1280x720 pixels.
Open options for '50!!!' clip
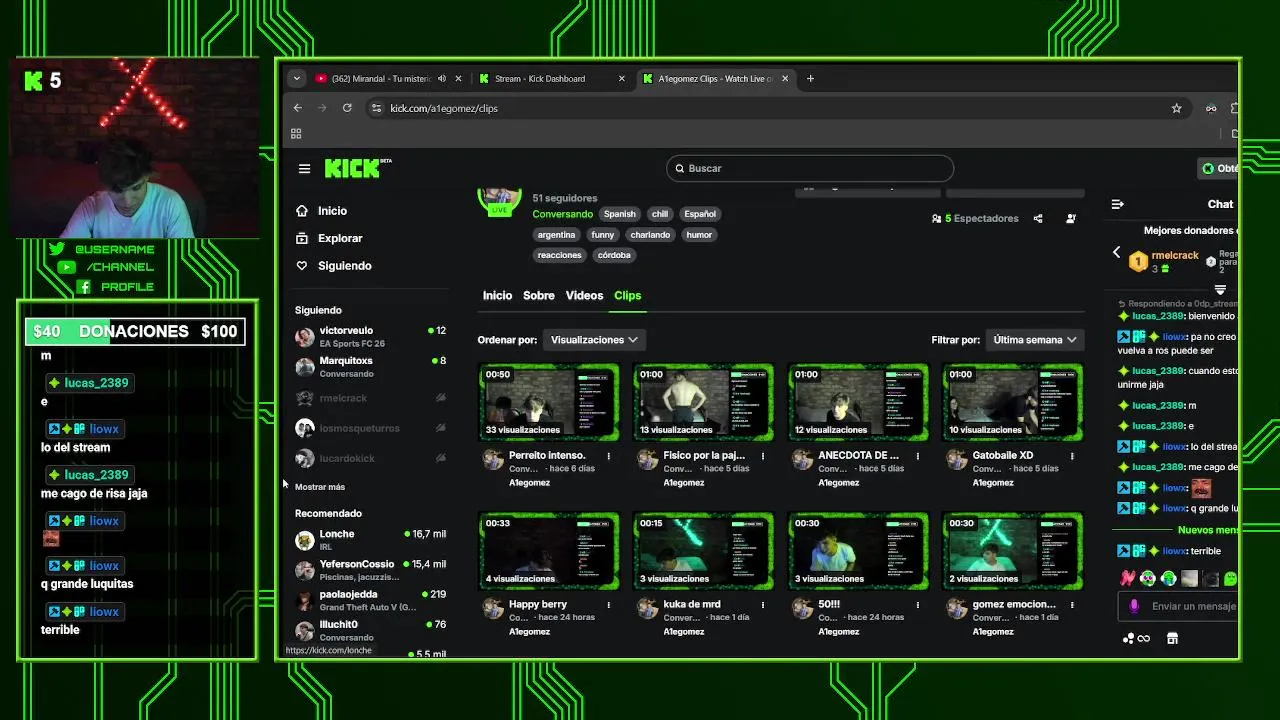(x=917, y=605)
